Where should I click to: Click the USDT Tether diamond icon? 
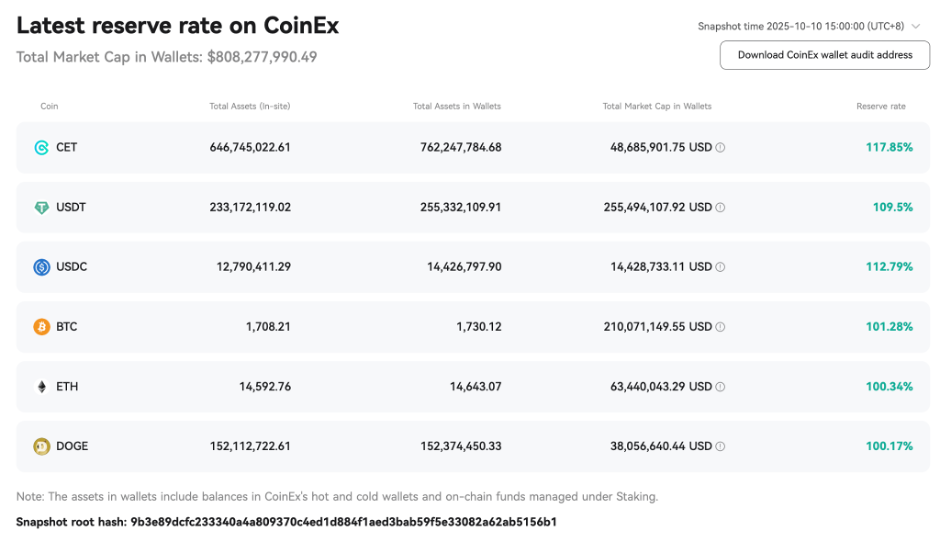[42, 208]
